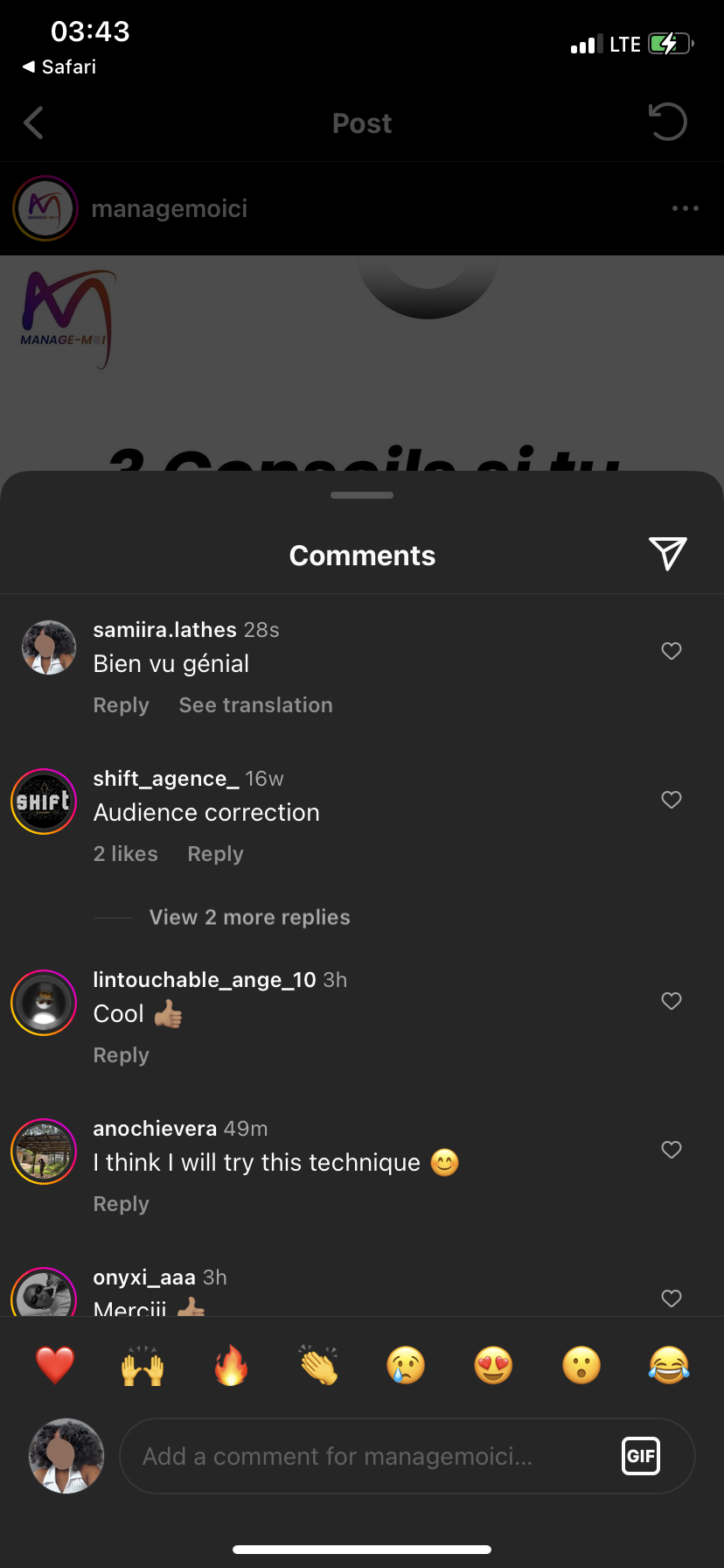The height and width of the screenshot is (1568, 724).
Task: Tap See translation under samiira.lathes' comment
Action: click(255, 705)
